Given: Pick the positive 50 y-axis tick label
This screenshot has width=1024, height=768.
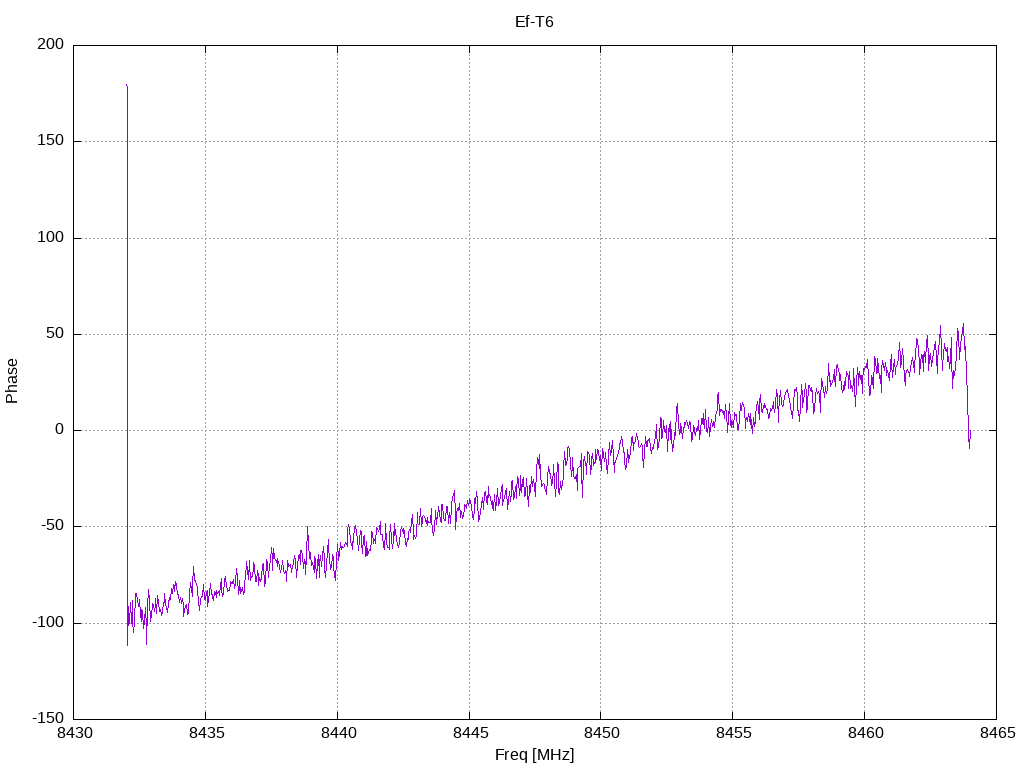Looking at the screenshot, I should [54, 334].
